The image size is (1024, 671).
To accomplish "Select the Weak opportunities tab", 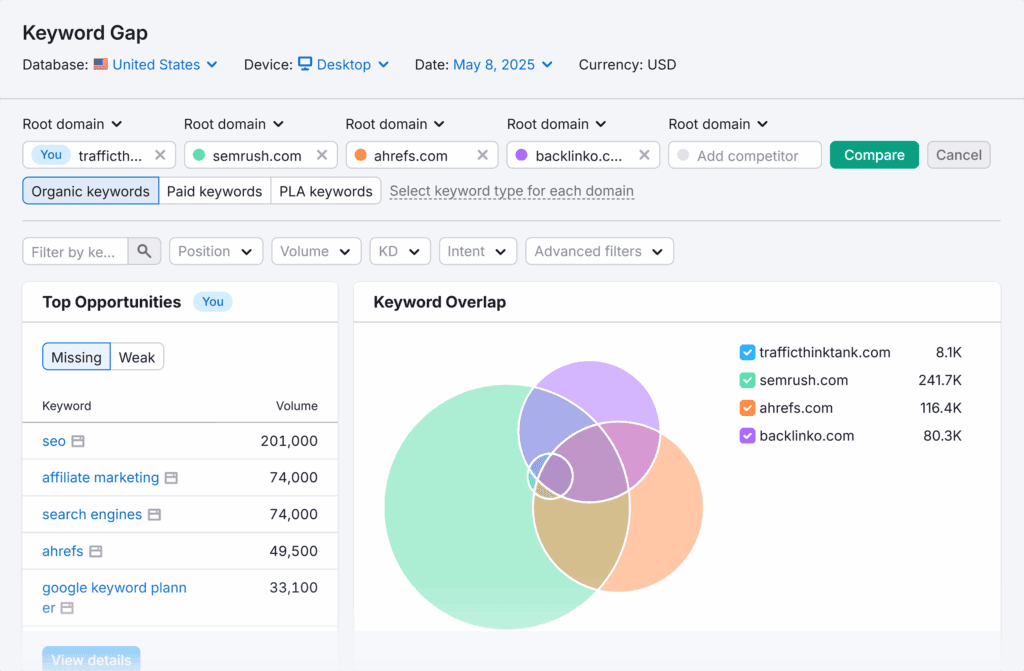I will pyautogui.click(x=137, y=357).
